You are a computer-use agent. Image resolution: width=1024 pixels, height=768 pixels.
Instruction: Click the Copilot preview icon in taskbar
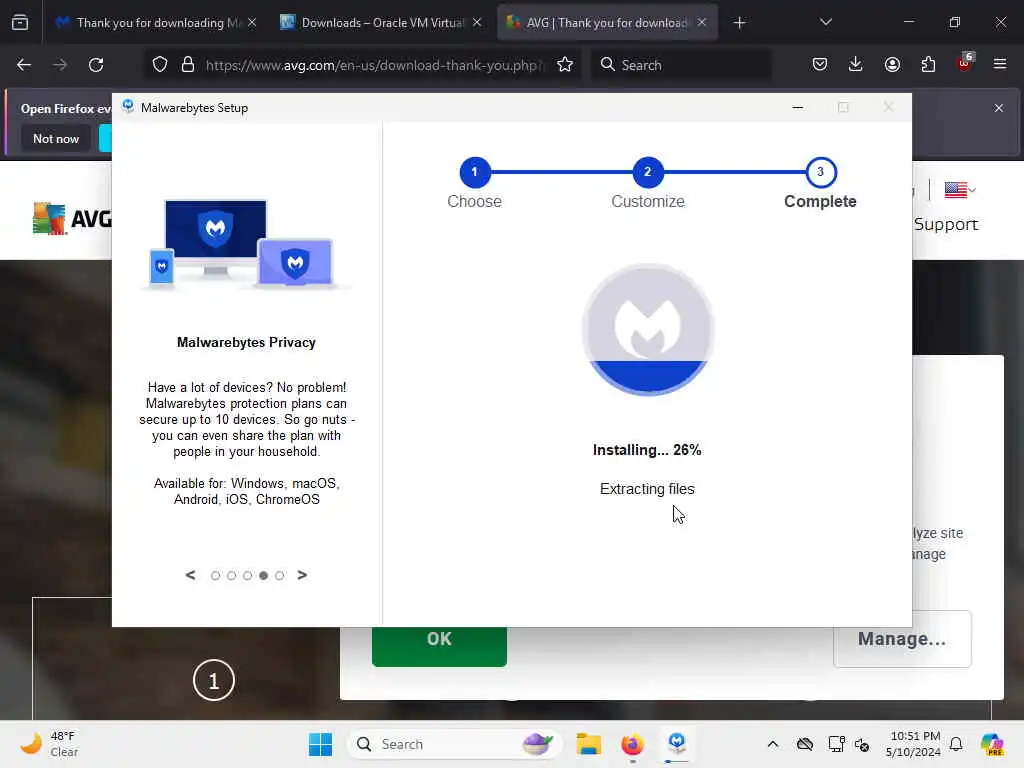992,744
